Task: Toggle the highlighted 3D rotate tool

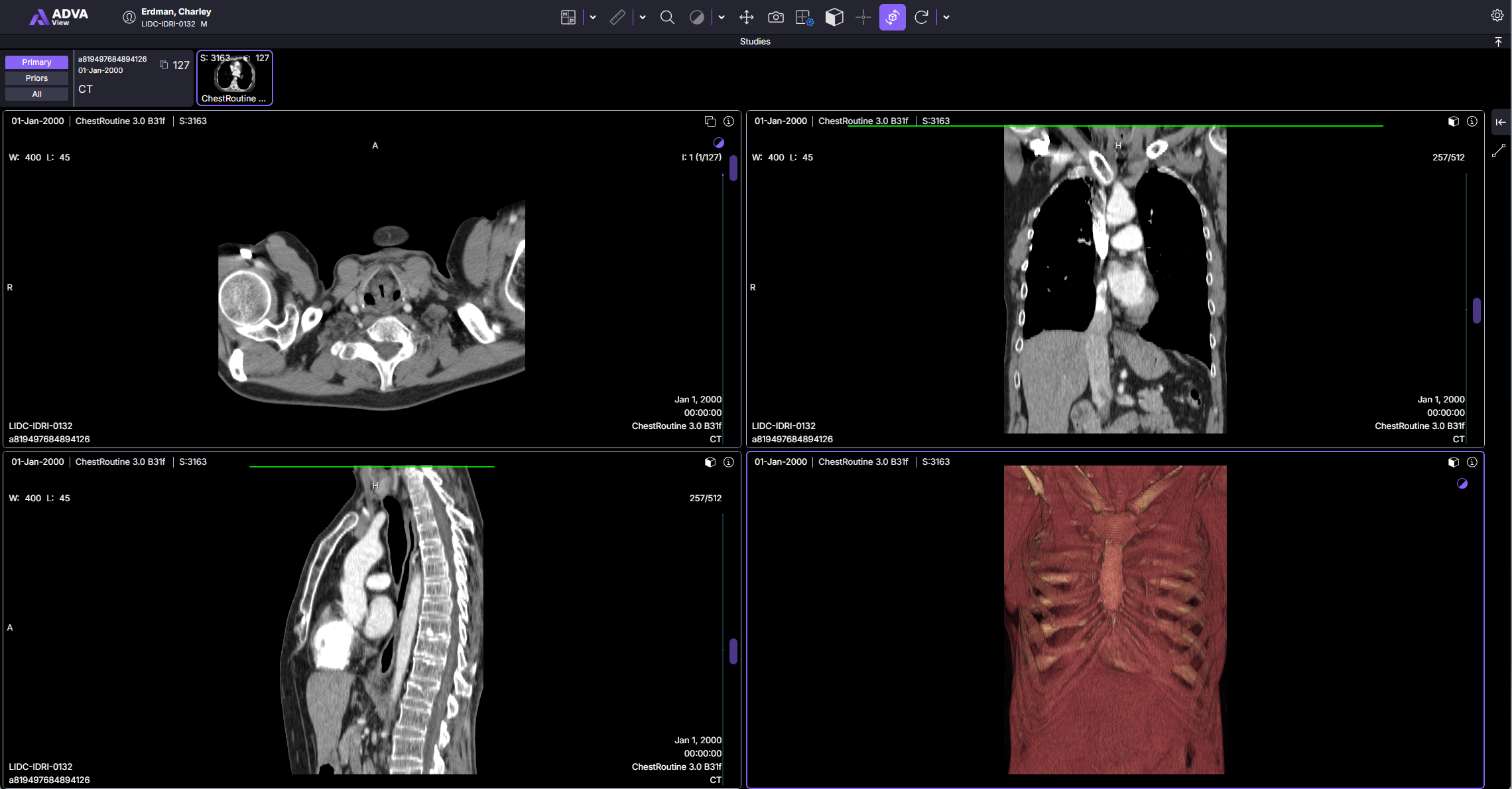Action: click(893, 17)
